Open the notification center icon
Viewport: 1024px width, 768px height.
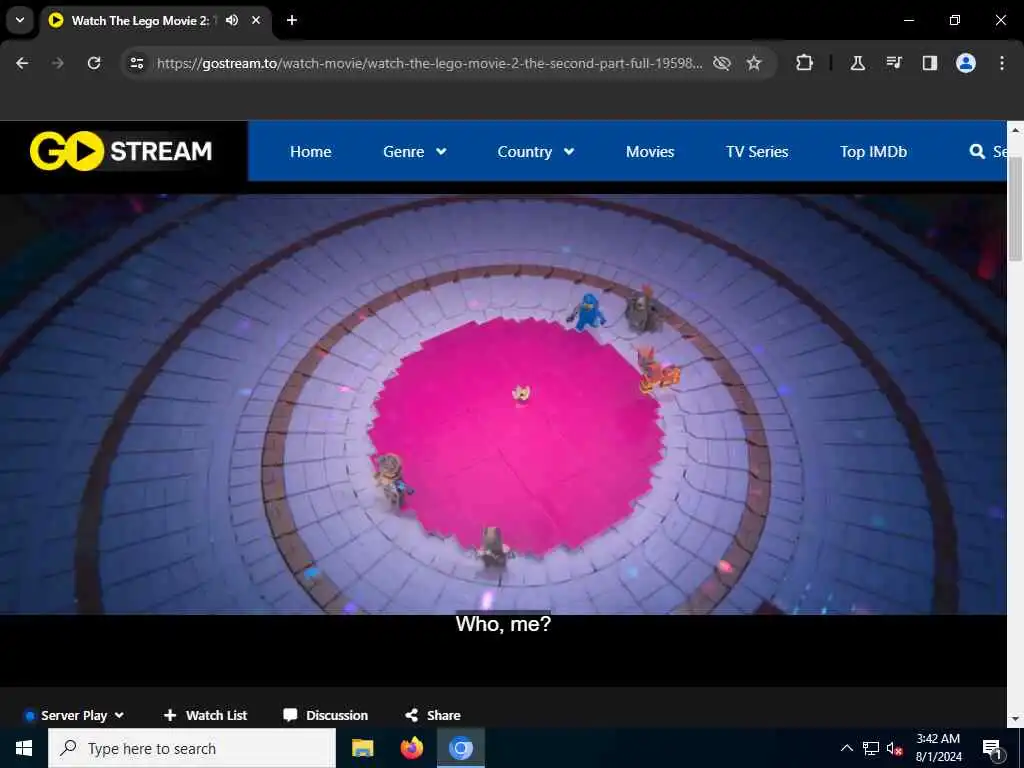[x=992, y=749]
